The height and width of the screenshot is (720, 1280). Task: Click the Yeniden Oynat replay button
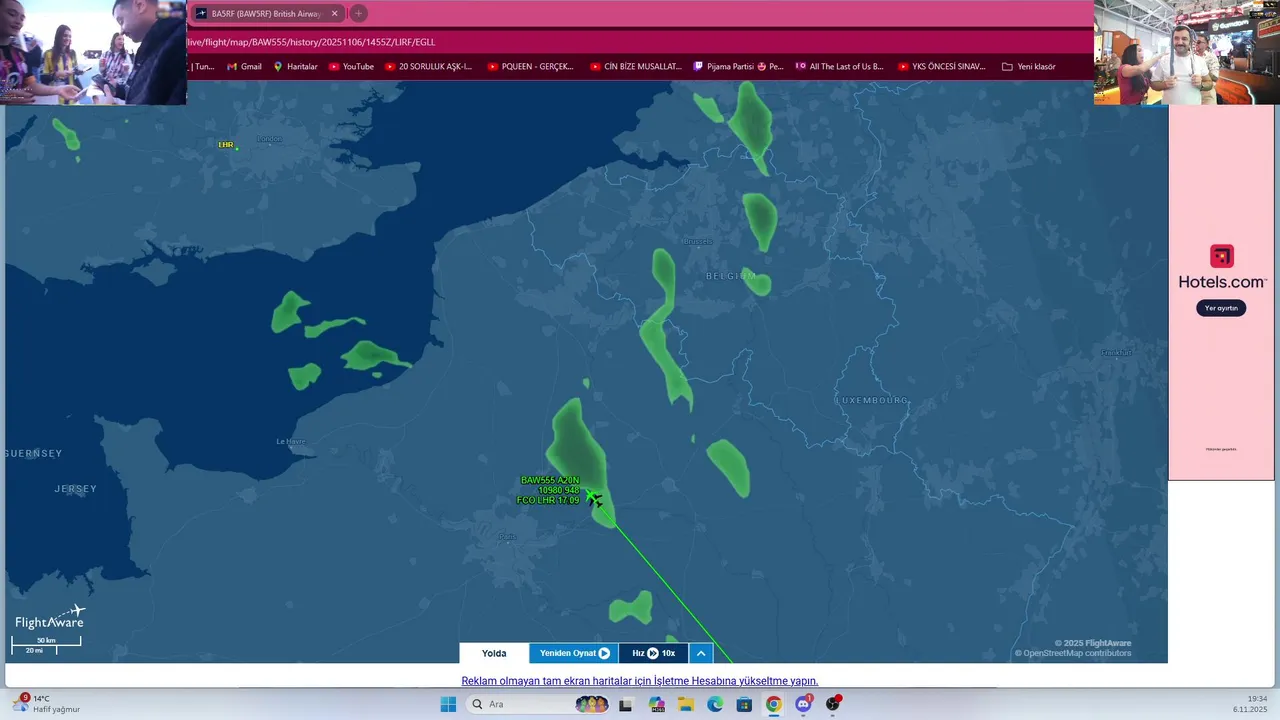574,653
